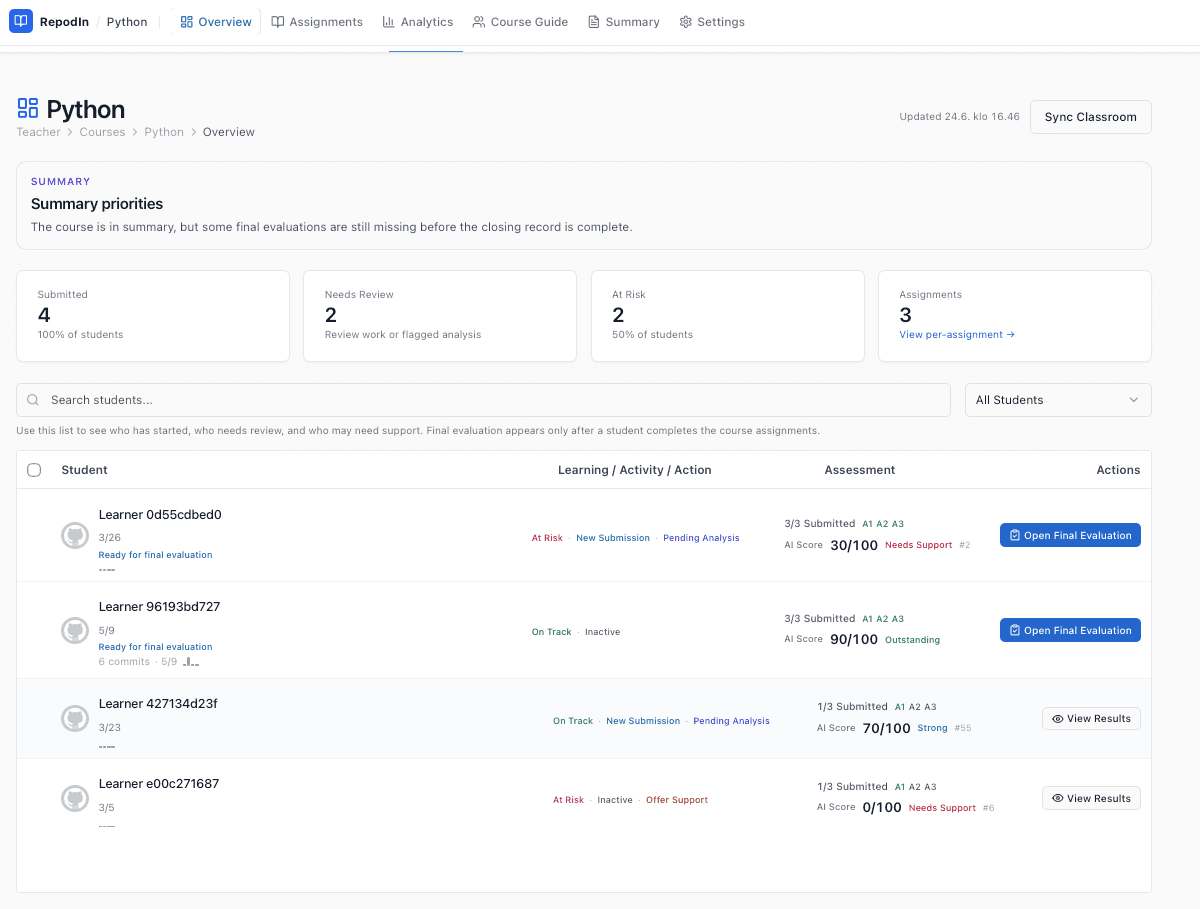Click the magnifier icon in the search box
The width and height of the screenshot is (1200, 909).
[x=34, y=400]
